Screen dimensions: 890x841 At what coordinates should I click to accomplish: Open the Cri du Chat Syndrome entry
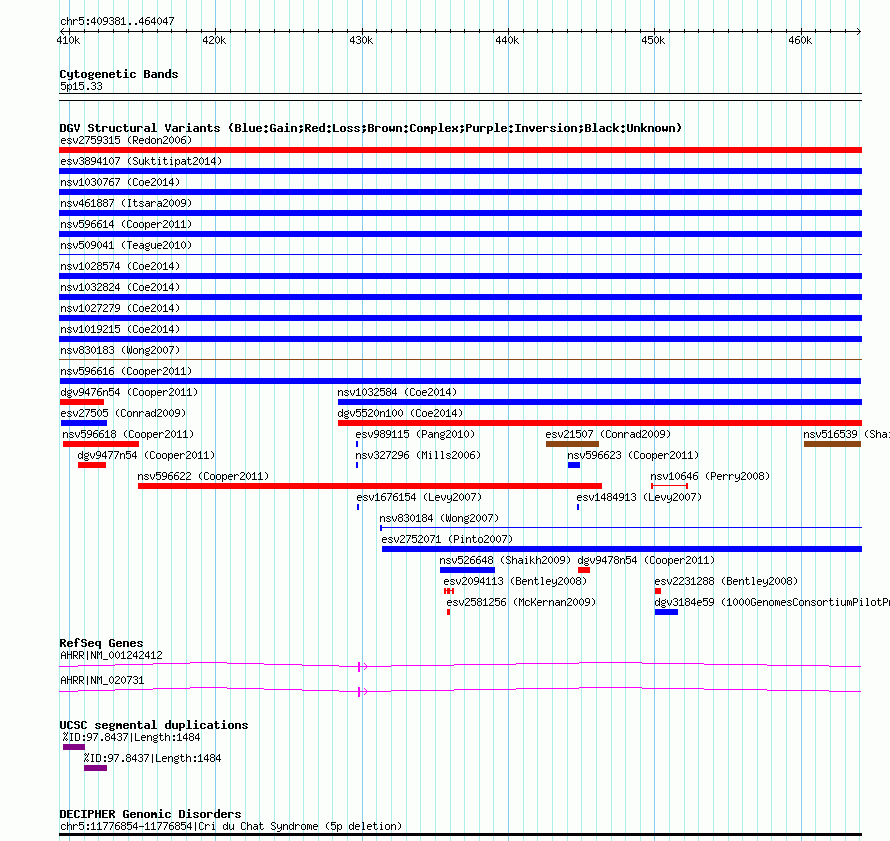[231, 826]
